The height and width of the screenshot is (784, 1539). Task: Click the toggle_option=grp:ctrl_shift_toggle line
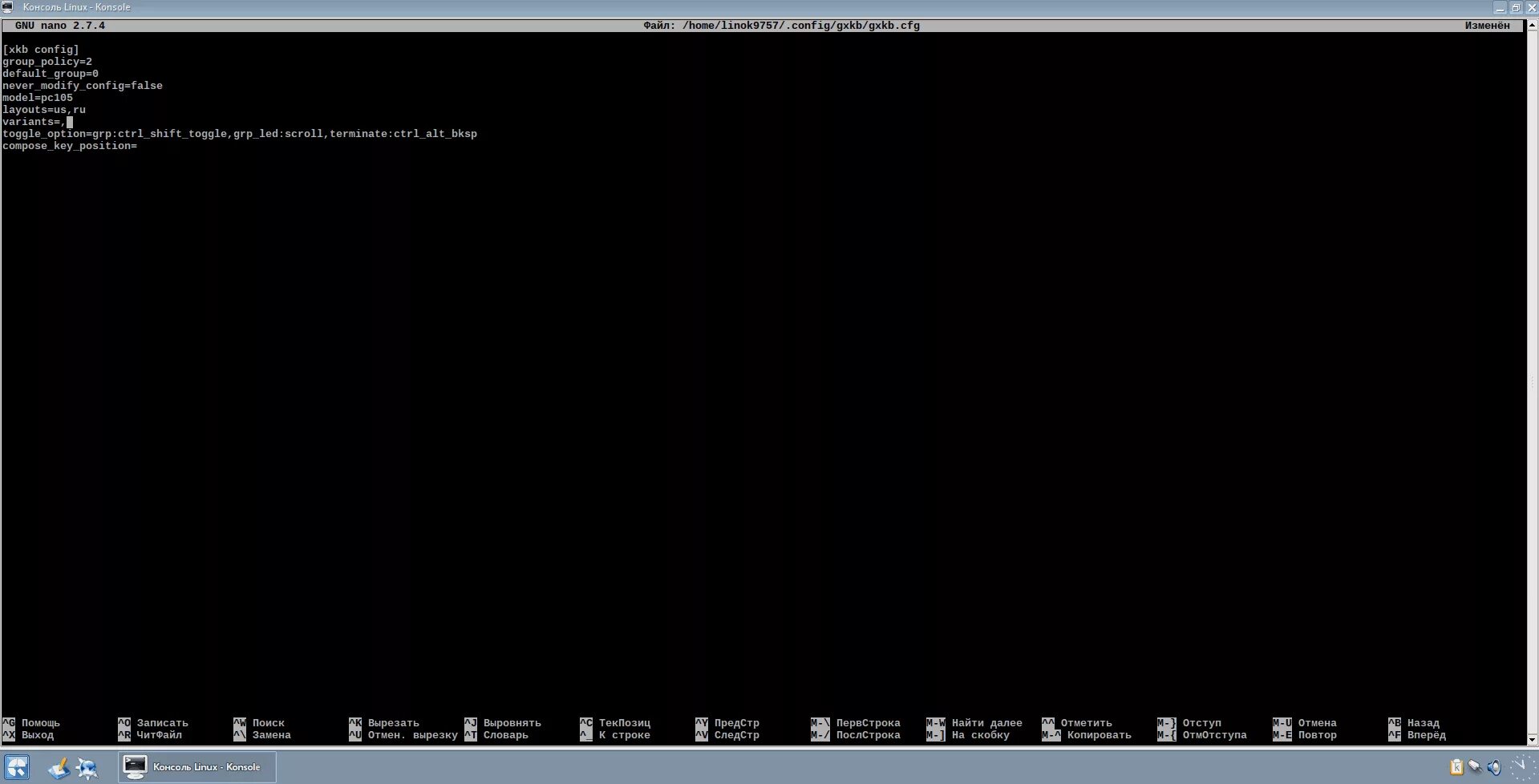pyautogui.click(x=240, y=134)
